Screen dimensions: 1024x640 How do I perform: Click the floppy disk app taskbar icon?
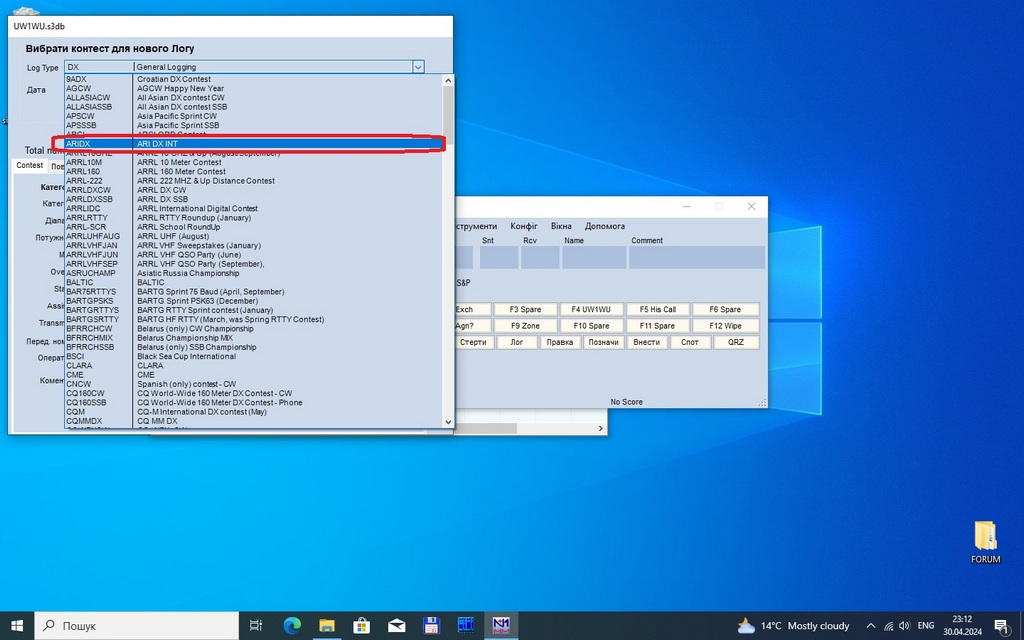coord(431,626)
